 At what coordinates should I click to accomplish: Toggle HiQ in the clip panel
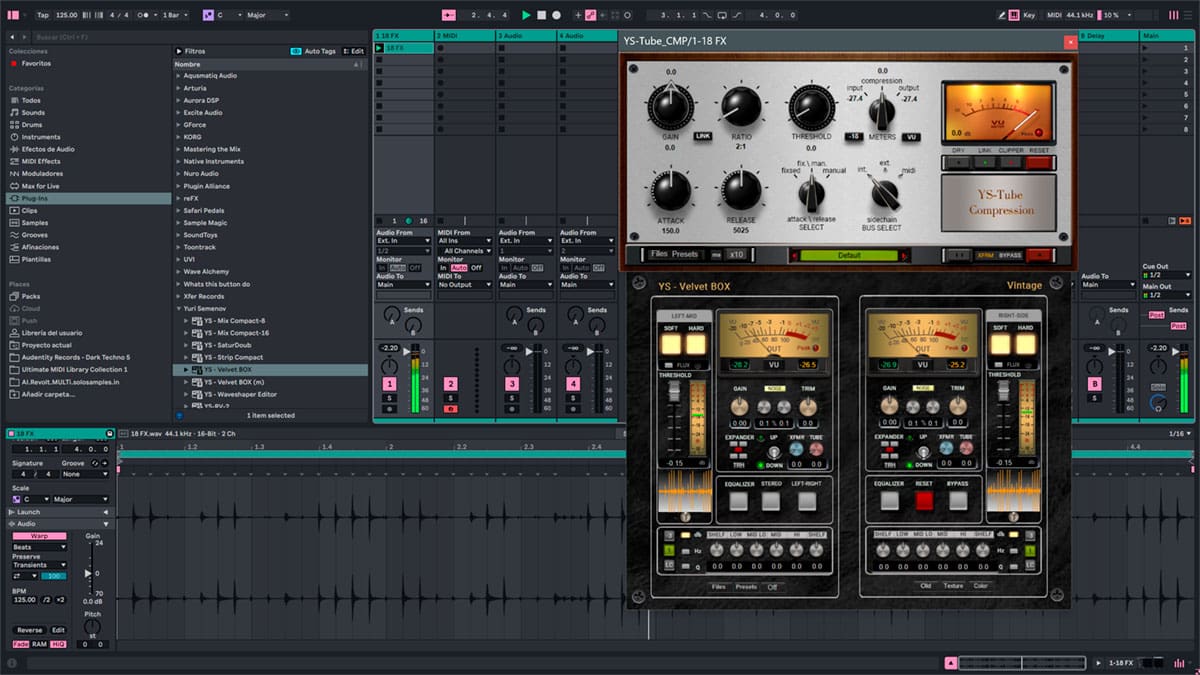(58, 644)
